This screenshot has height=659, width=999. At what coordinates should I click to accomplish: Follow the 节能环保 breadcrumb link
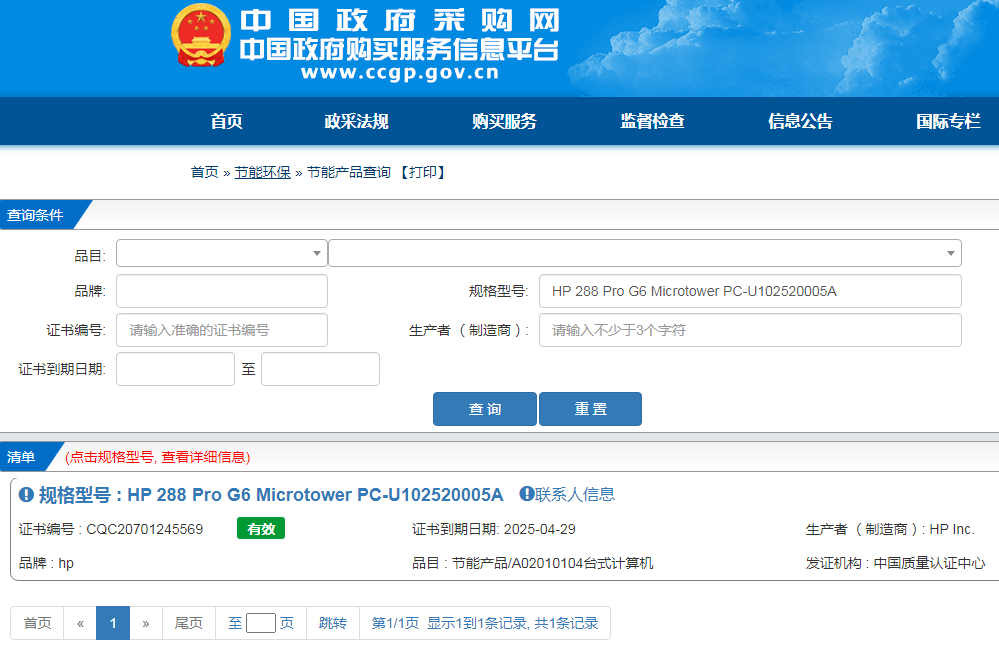(262, 172)
